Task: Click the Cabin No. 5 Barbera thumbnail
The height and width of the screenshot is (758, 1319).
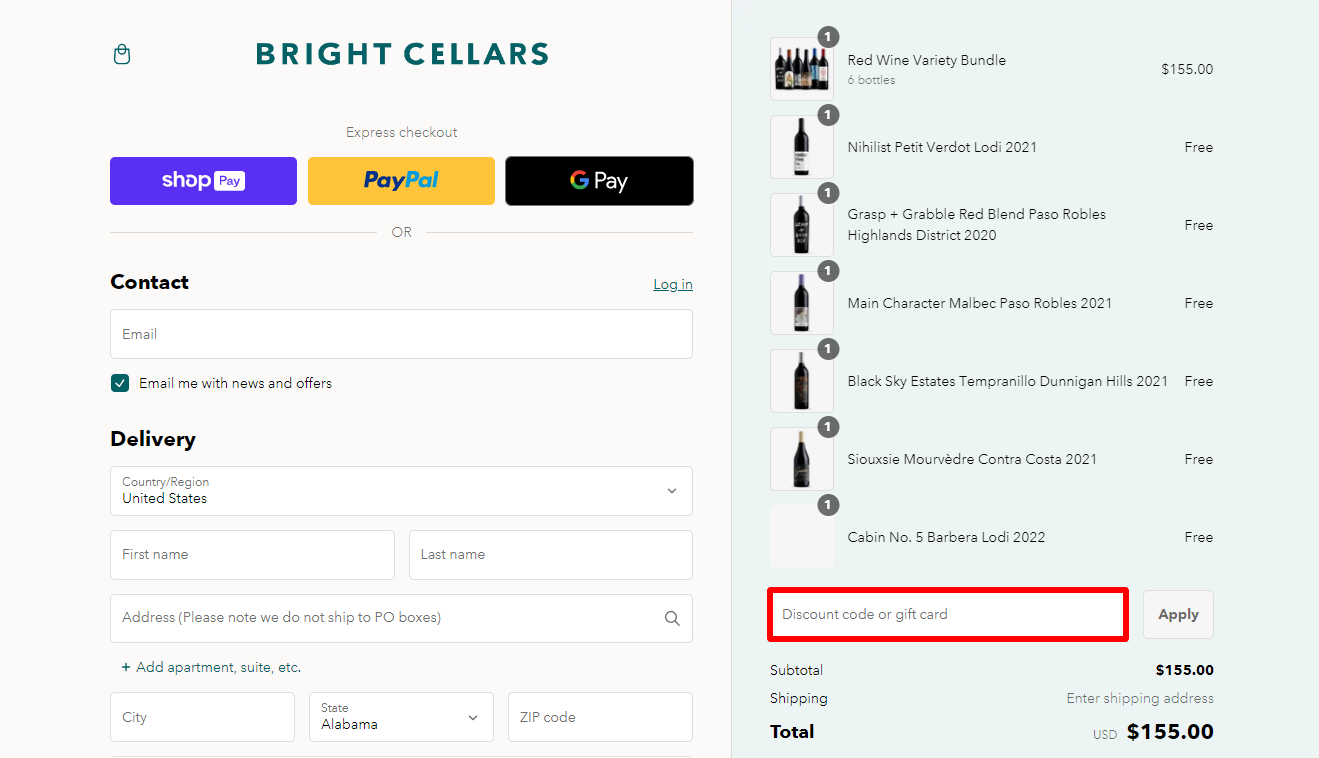Action: 801,536
